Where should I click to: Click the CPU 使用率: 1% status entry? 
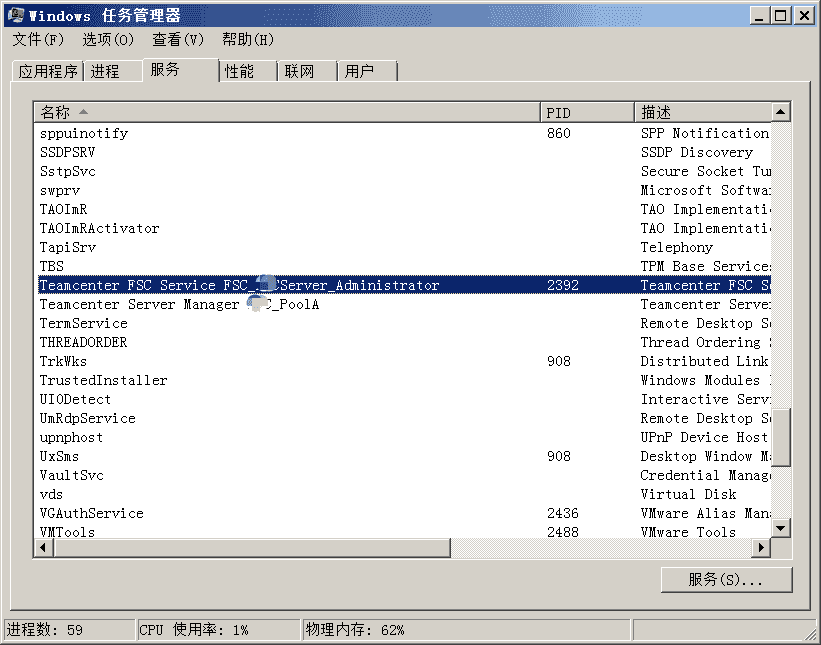click(x=218, y=629)
